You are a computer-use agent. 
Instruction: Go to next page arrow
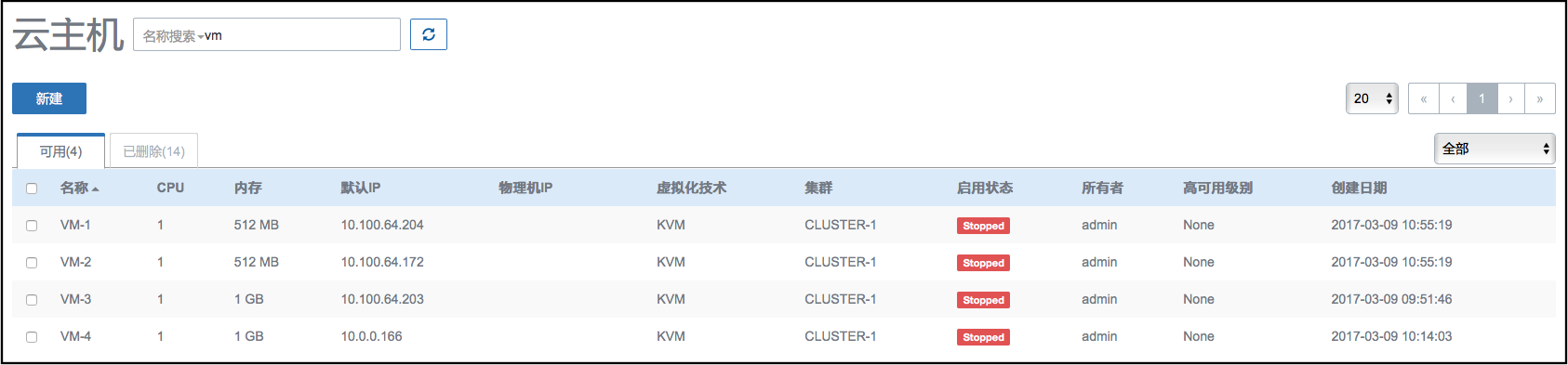click(x=1510, y=98)
